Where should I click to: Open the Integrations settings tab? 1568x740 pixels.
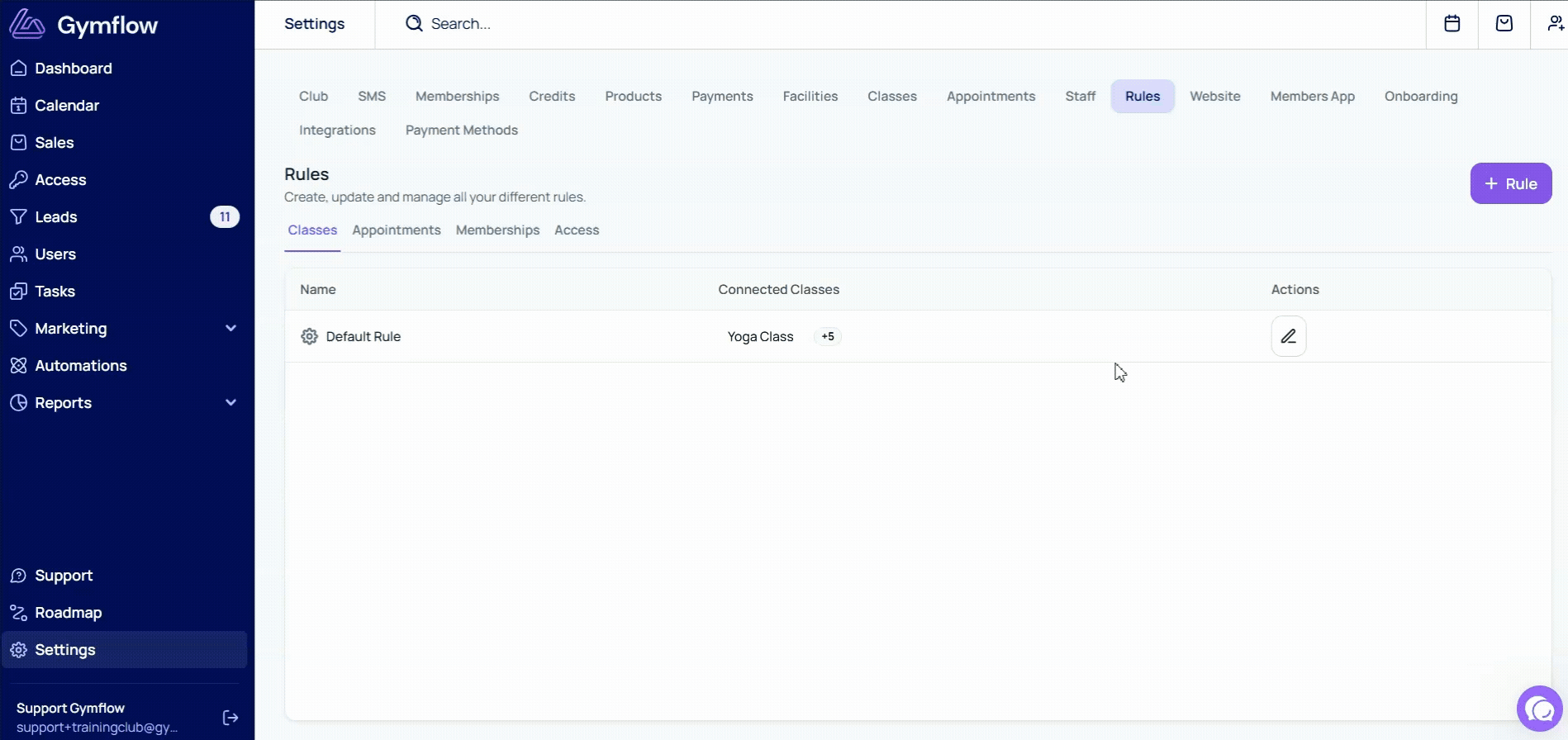coord(337,130)
